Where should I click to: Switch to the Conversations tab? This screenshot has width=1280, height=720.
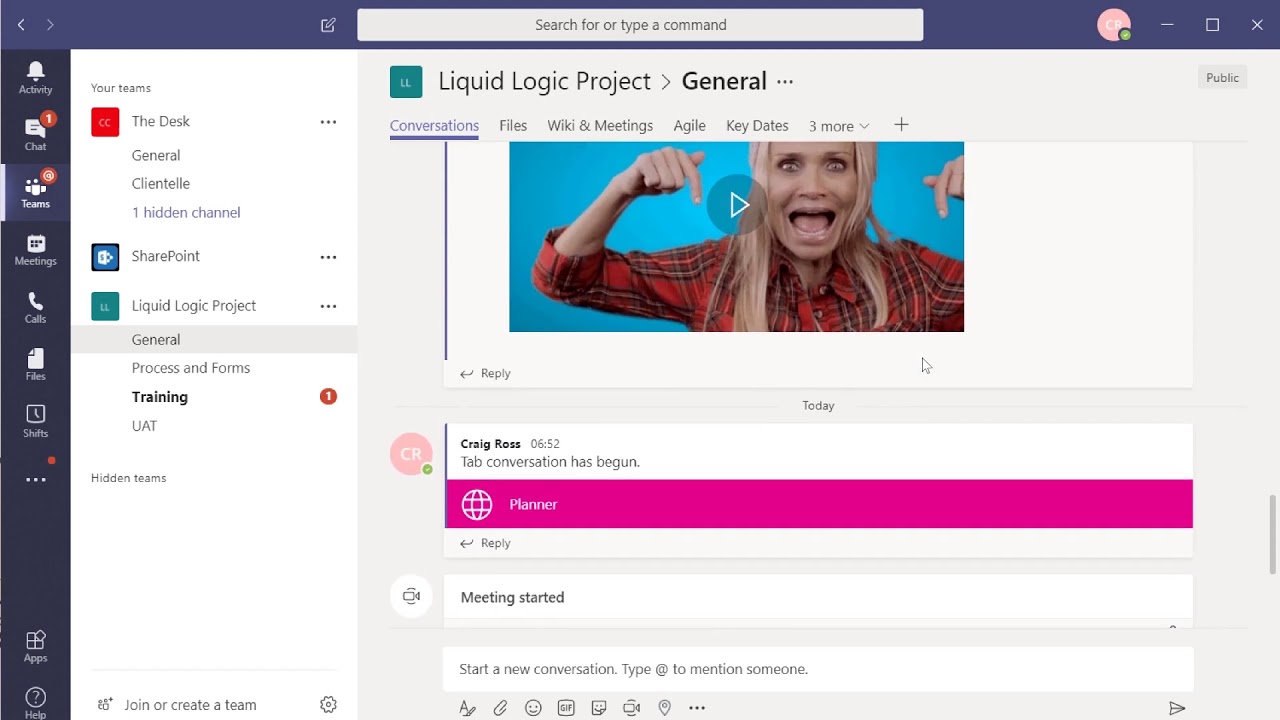pos(434,126)
